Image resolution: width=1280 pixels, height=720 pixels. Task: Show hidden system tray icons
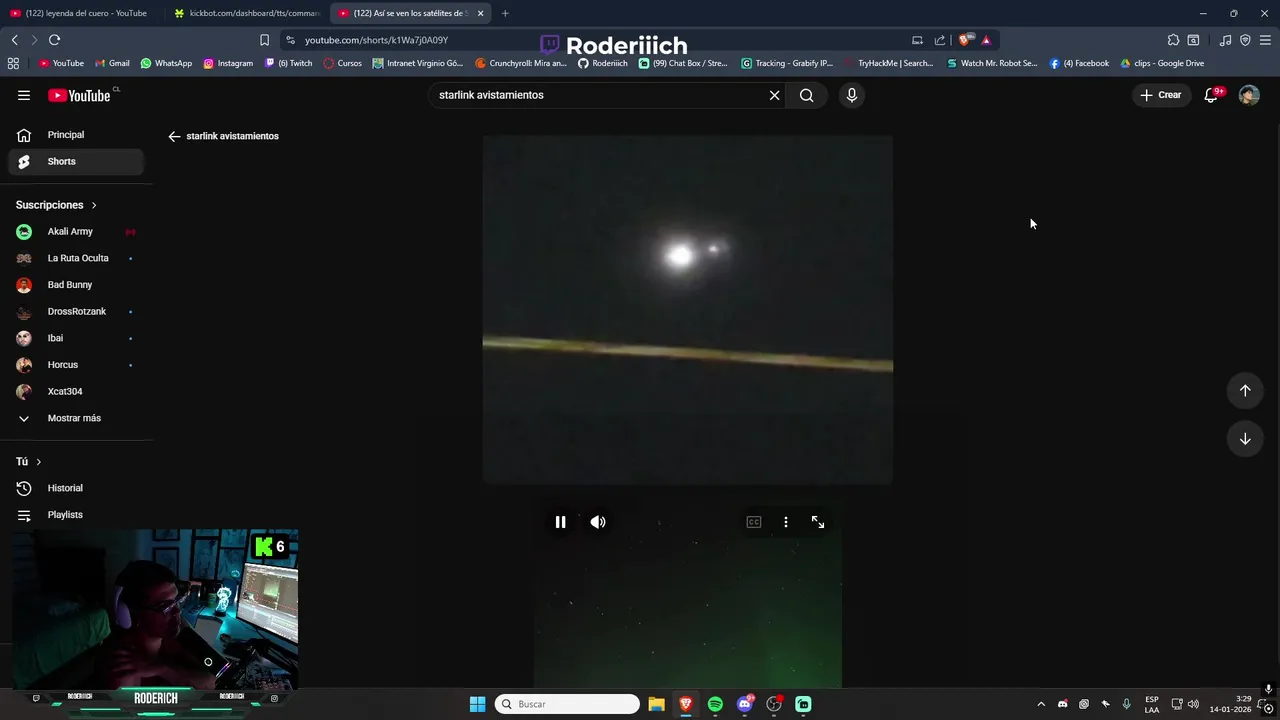(1041, 704)
